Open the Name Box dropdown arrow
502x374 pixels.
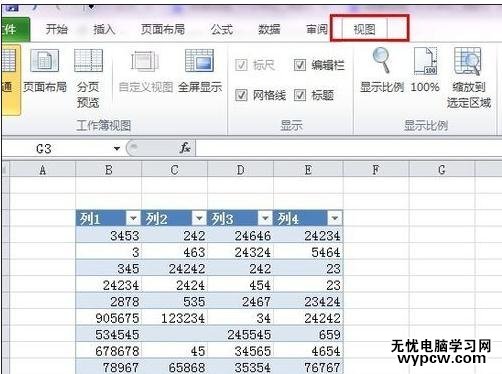117,148
